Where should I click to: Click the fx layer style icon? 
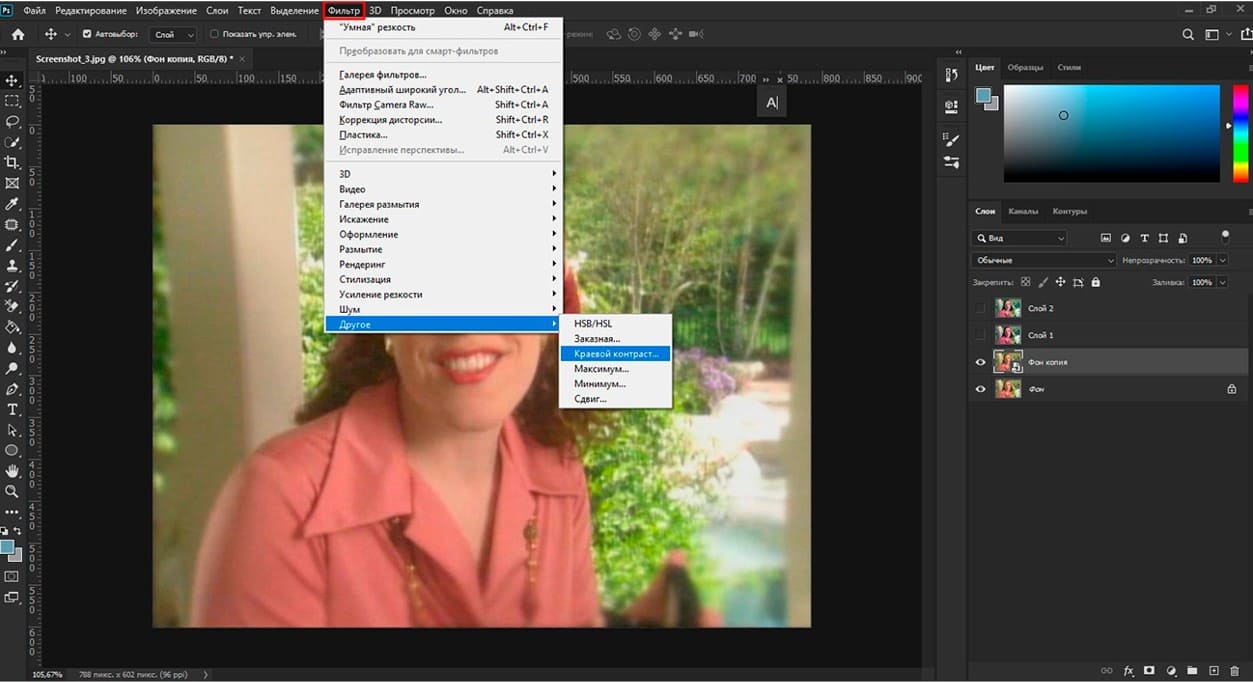point(1128,670)
